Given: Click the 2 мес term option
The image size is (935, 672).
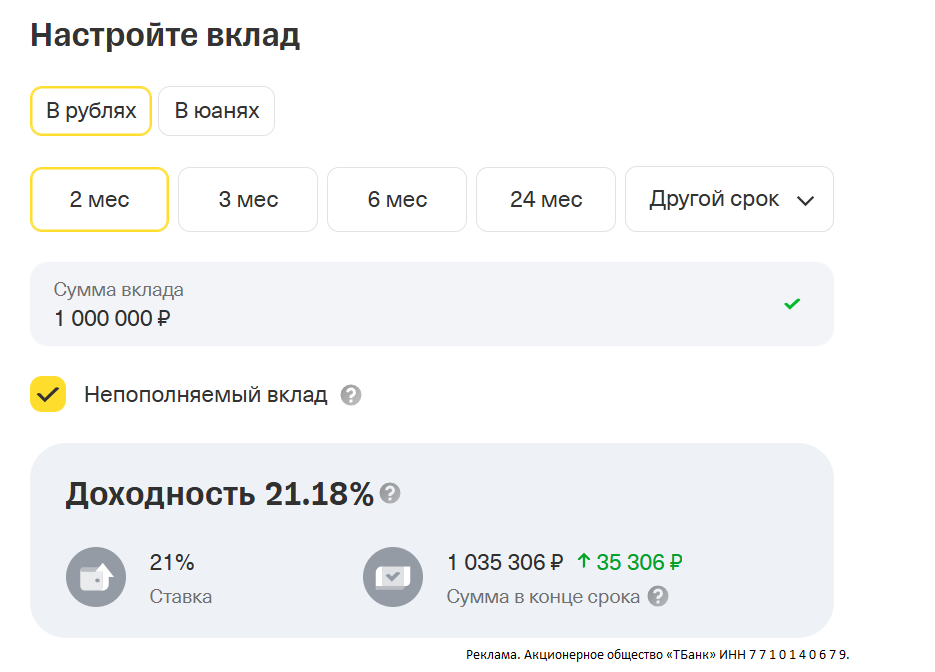Looking at the screenshot, I should click(99, 199).
